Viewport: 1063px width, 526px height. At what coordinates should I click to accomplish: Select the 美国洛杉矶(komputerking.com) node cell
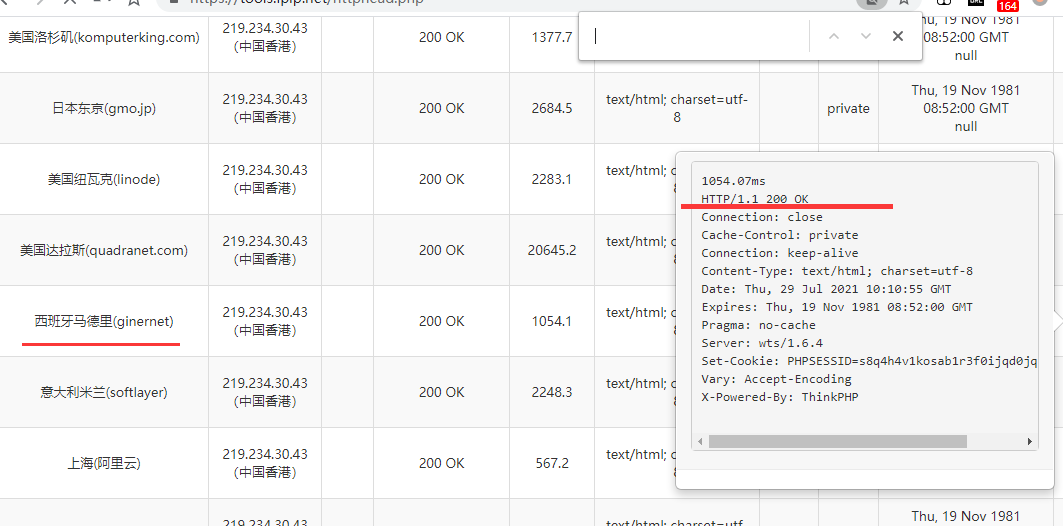pyautogui.click(x=104, y=38)
